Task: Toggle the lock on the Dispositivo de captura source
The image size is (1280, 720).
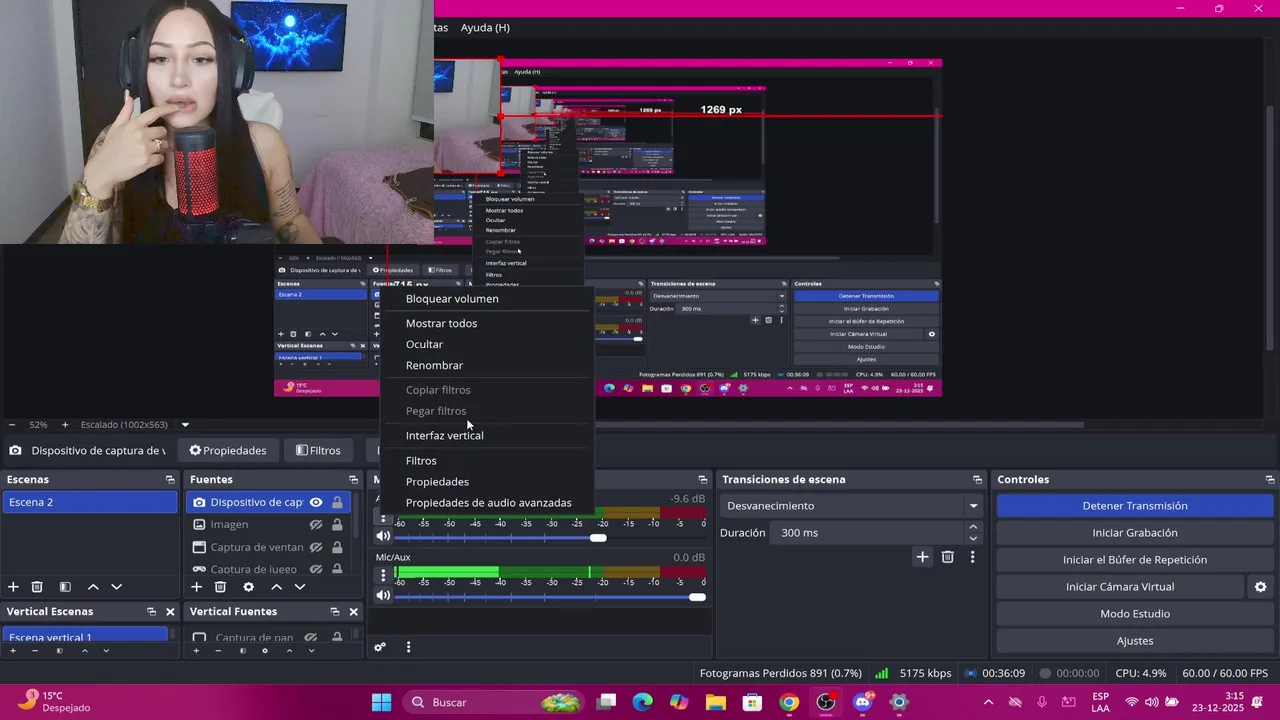Action: tap(337, 502)
